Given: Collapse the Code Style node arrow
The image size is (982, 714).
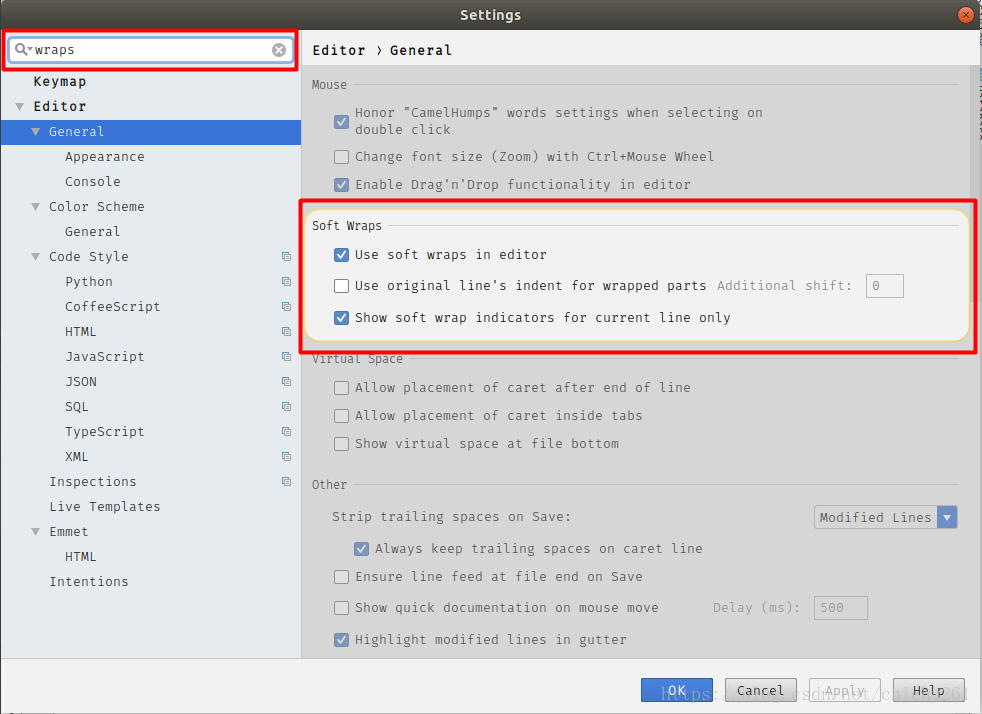Looking at the screenshot, I should tap(36, 257).
